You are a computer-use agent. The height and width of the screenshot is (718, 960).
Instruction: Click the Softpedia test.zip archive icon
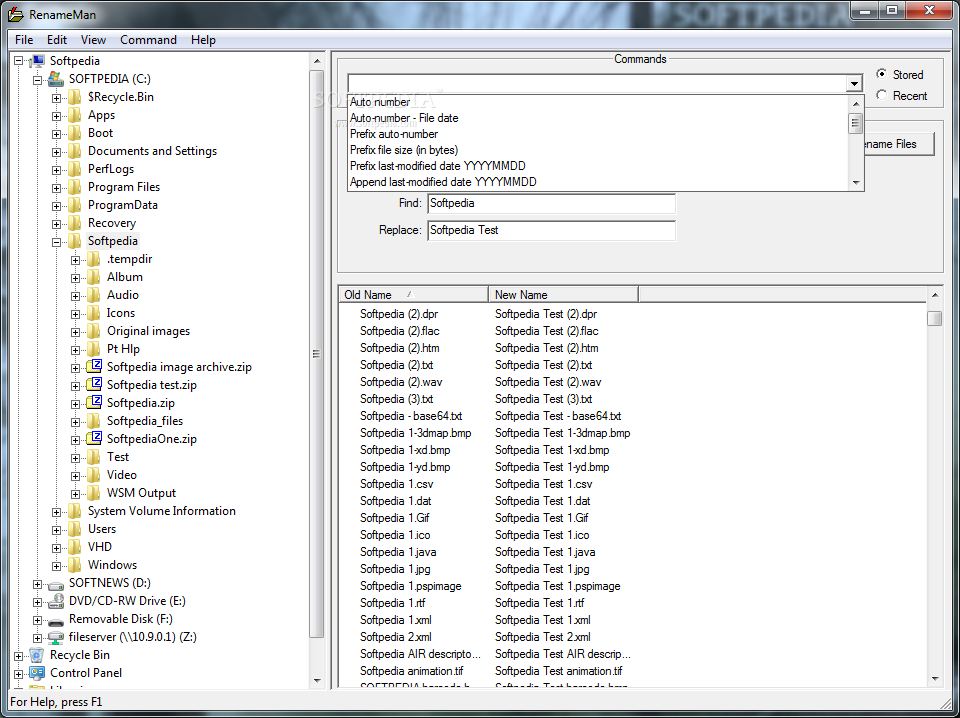(94, 385)
